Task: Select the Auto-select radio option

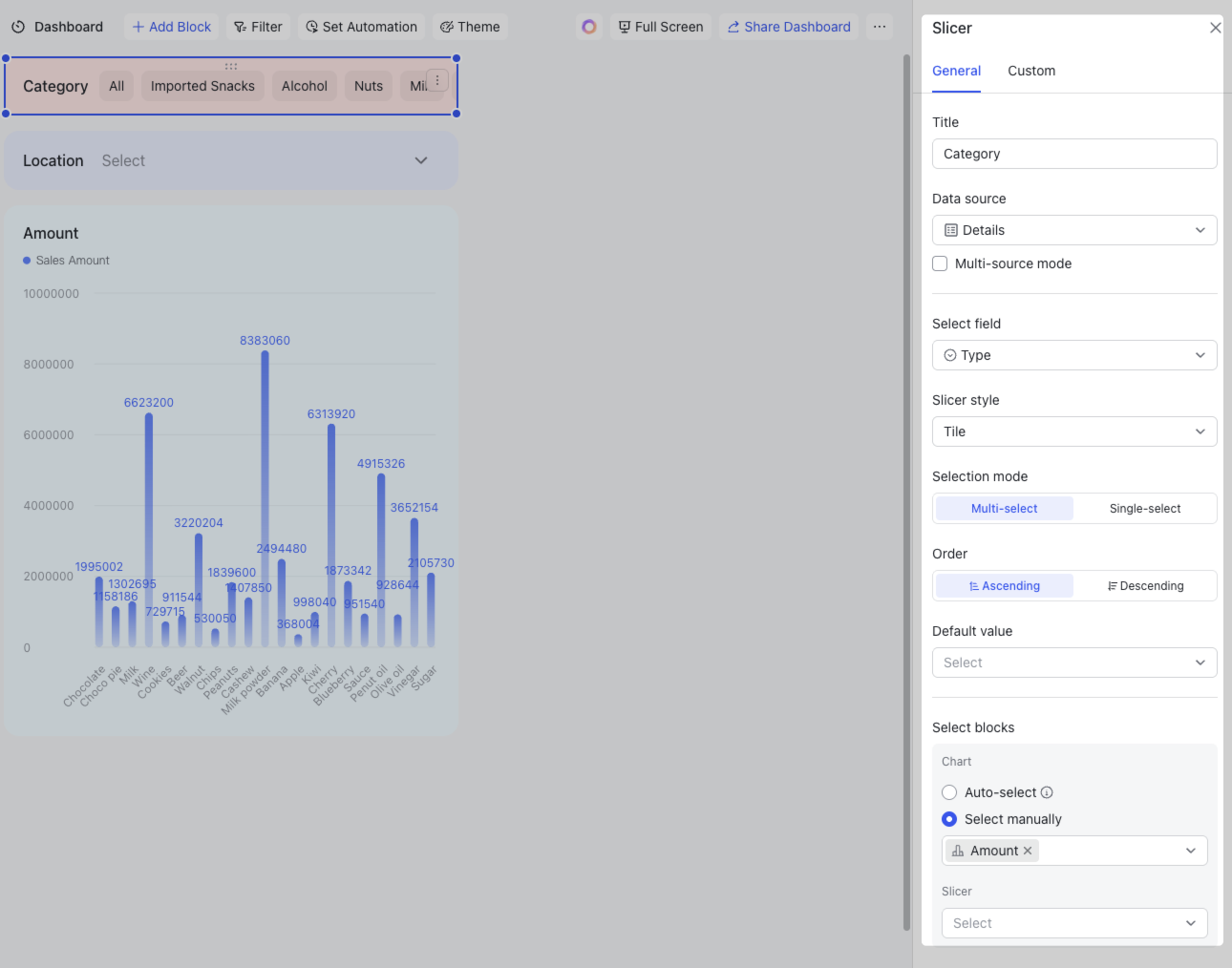Action: [949, 792]
